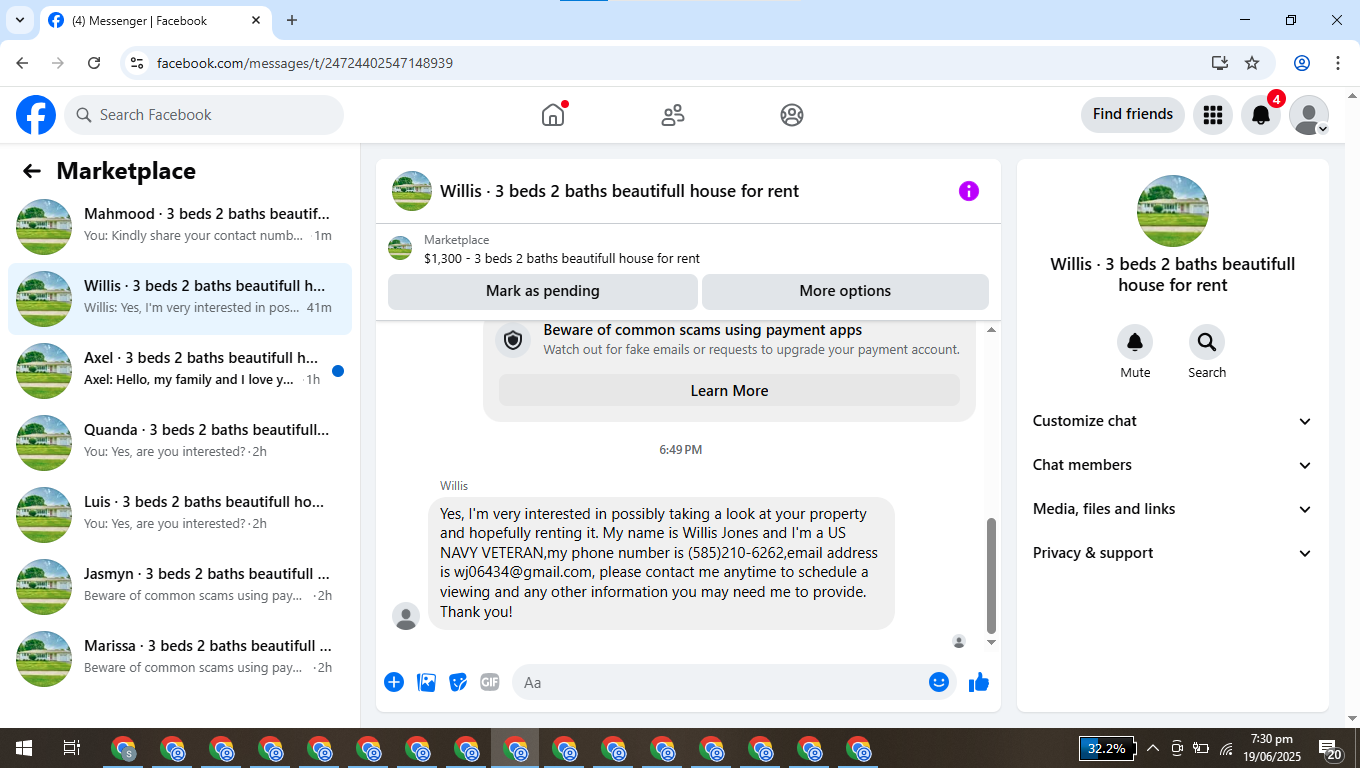Open the tab search dropdown in Chrome
Viewport: 1360px width, 768px height.
(x=19, y=20)
